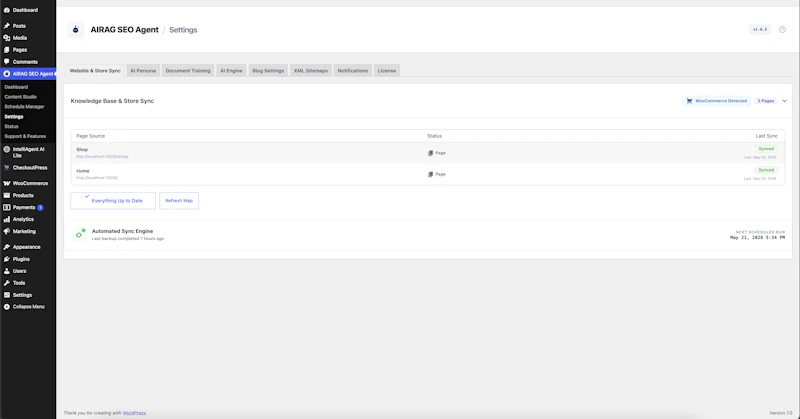
Task: Click the Plugins plug icon
Action: tap(7, 259)
